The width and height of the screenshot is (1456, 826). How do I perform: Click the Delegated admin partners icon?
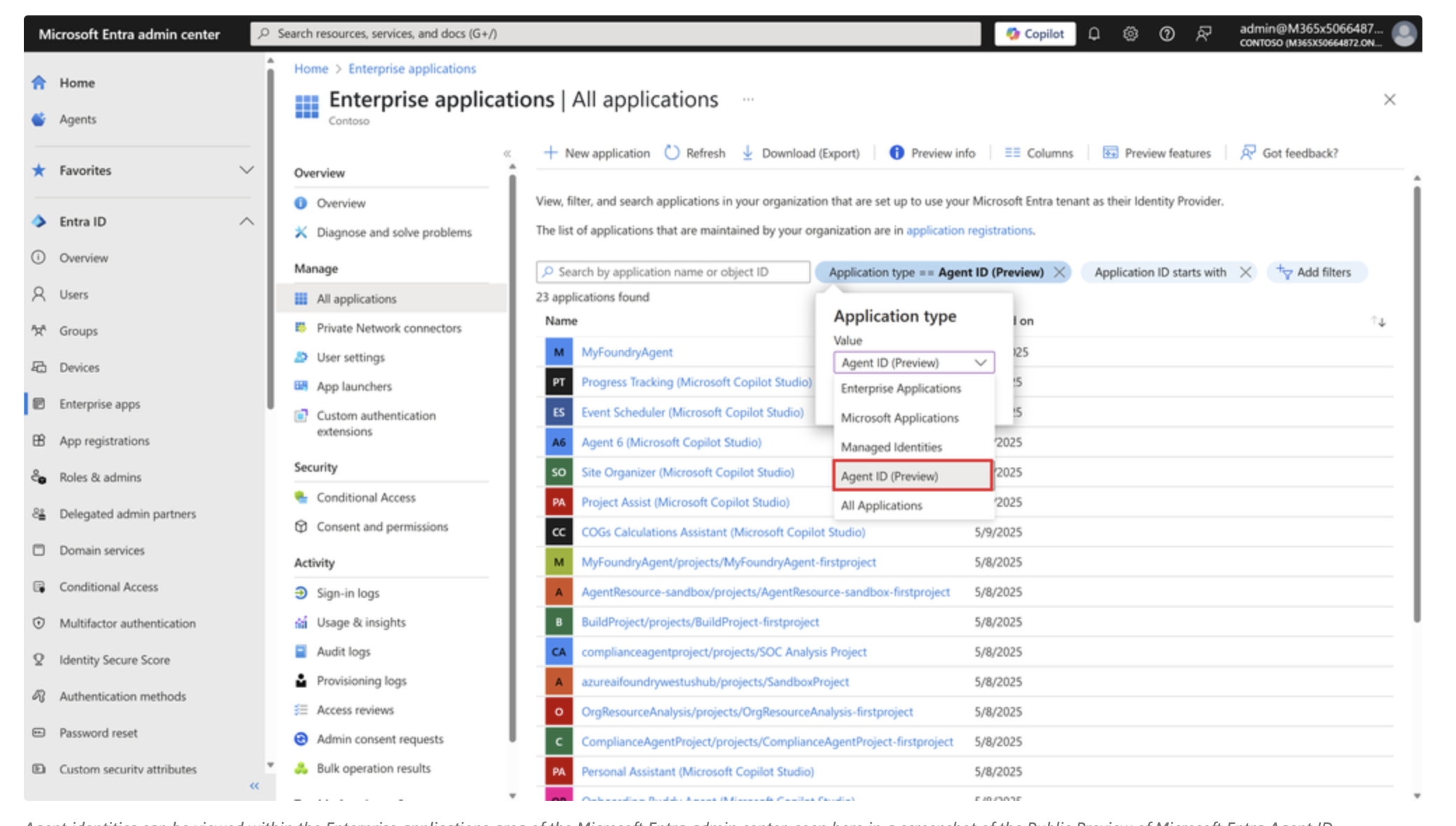(x=39, y=514)
